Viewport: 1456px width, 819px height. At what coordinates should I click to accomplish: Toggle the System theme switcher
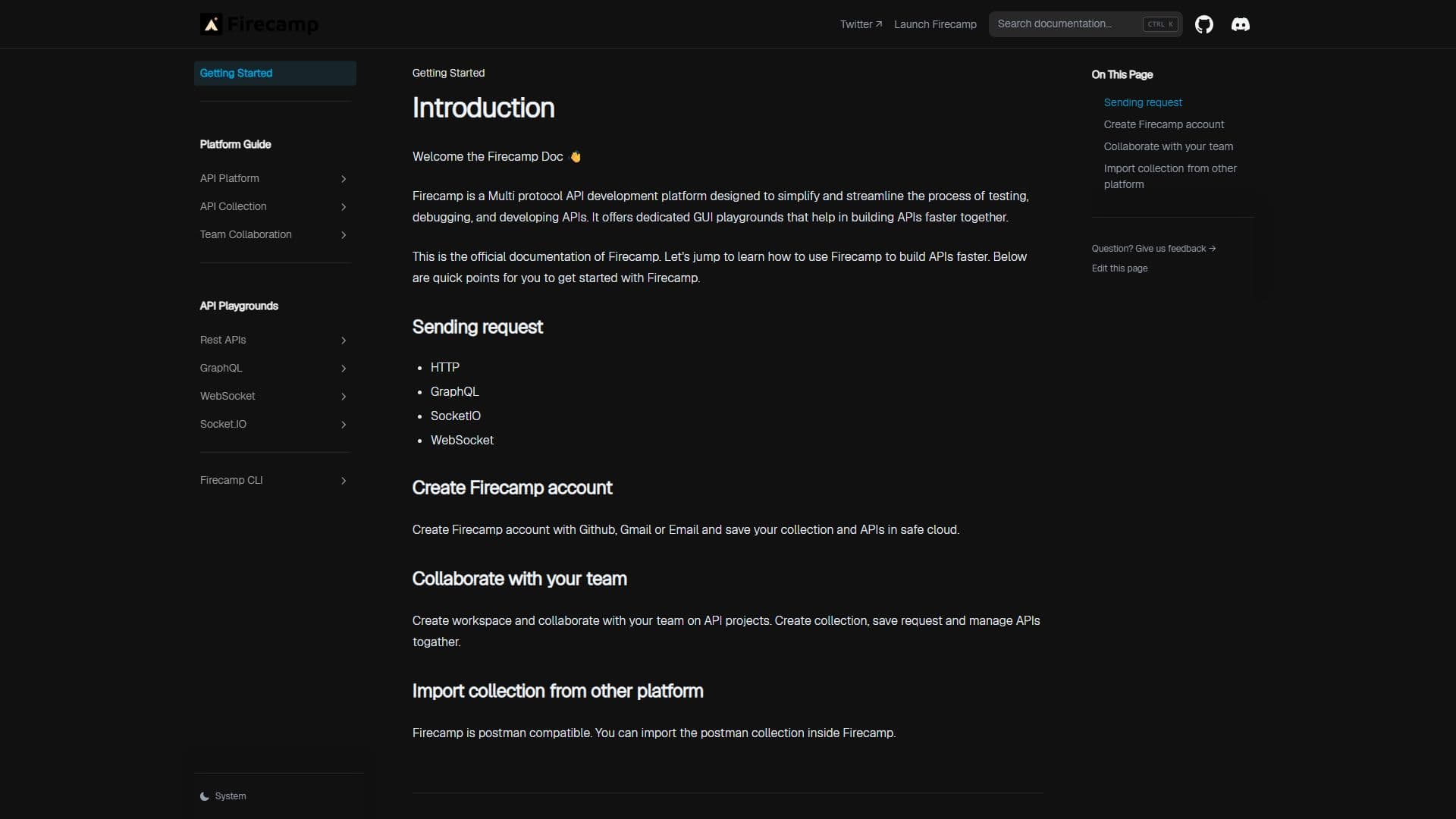tap(223, 796)
